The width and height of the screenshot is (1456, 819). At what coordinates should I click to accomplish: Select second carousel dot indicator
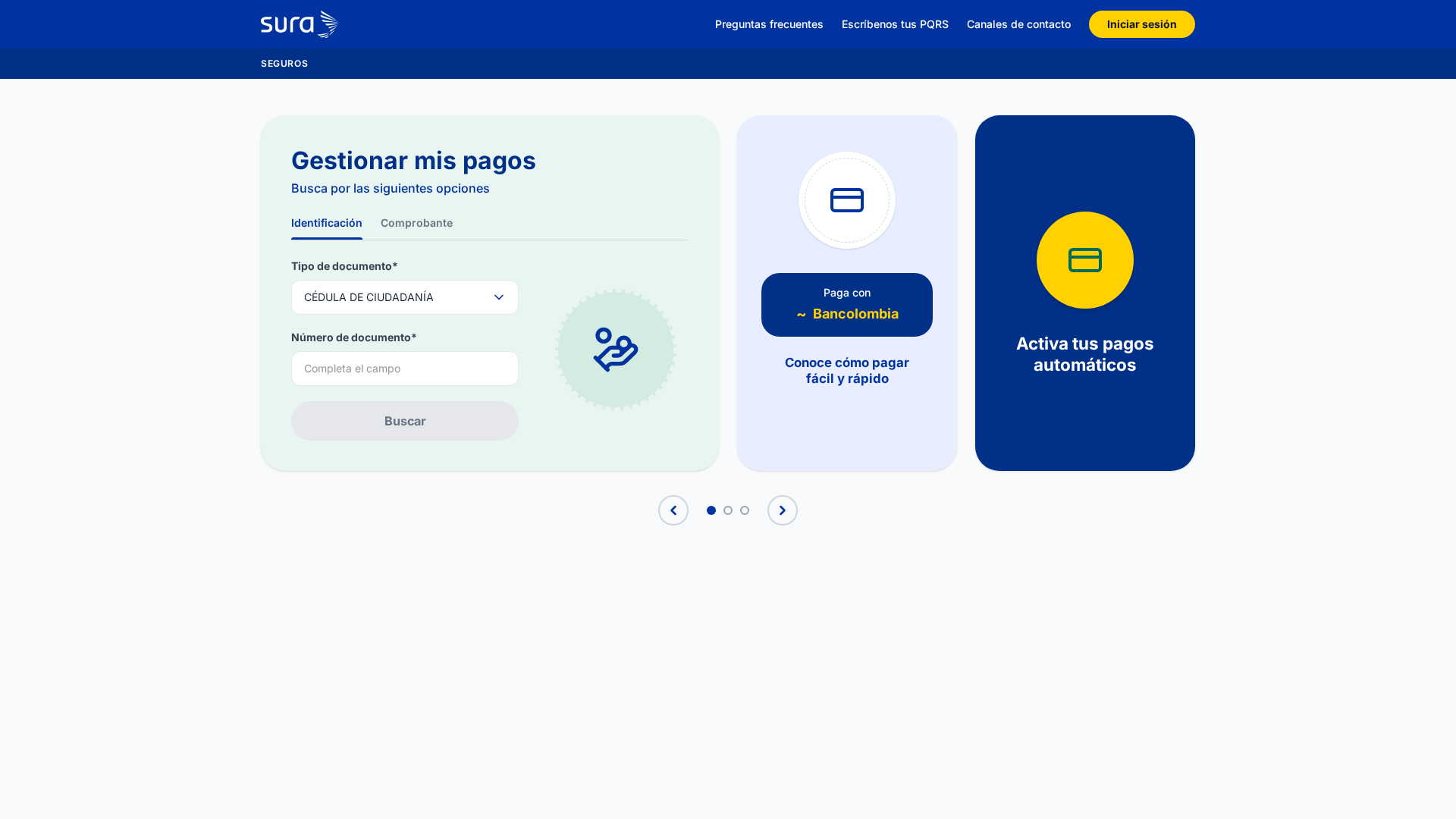click(x=728, y=510)
